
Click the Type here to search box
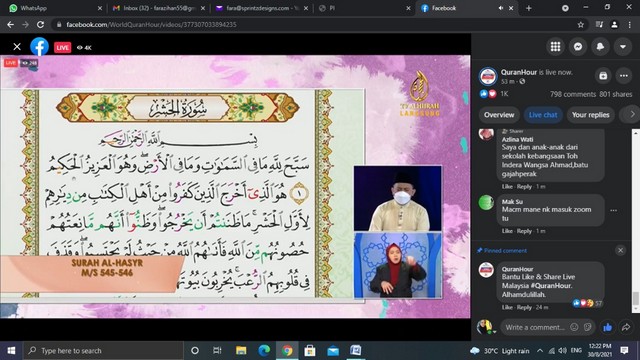[x=103, y=351]
